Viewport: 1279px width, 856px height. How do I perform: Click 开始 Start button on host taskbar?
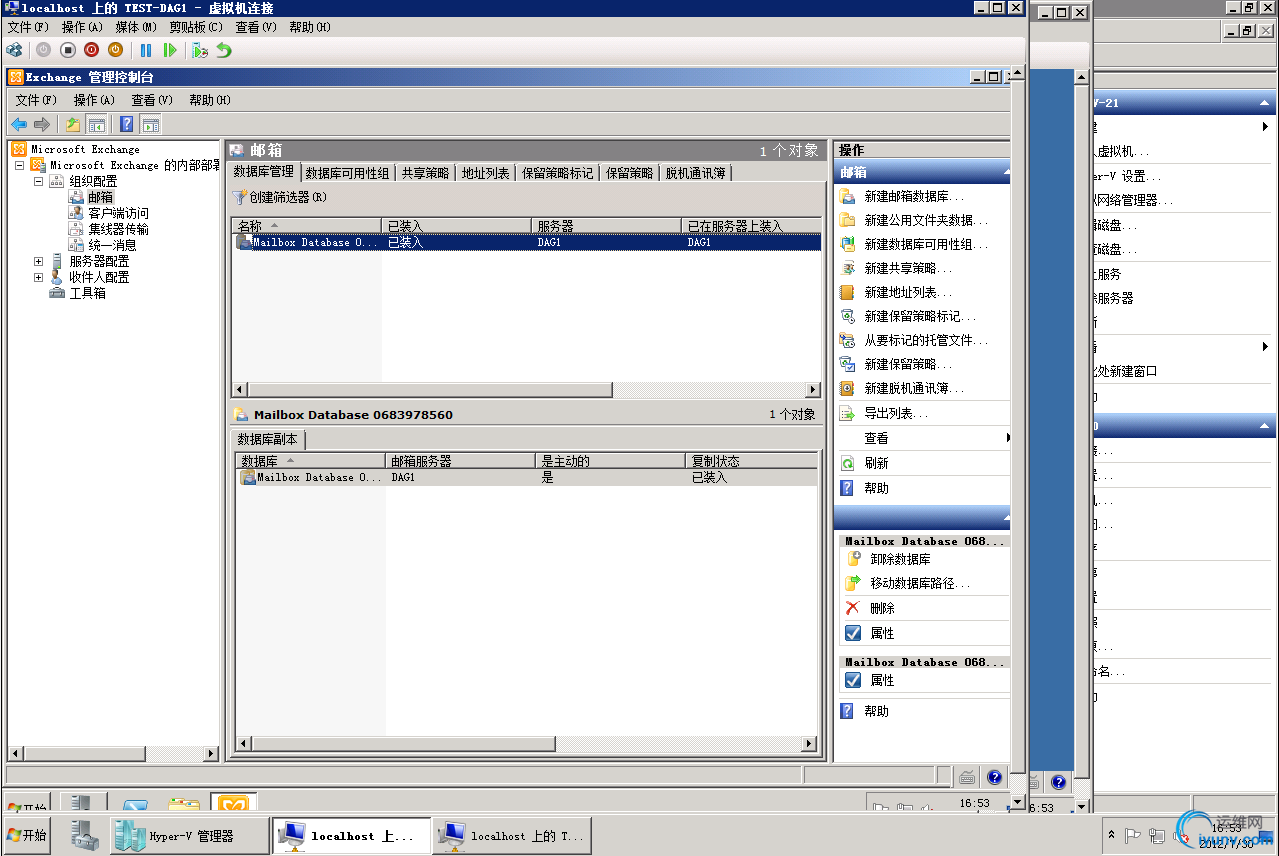point(27,835)
